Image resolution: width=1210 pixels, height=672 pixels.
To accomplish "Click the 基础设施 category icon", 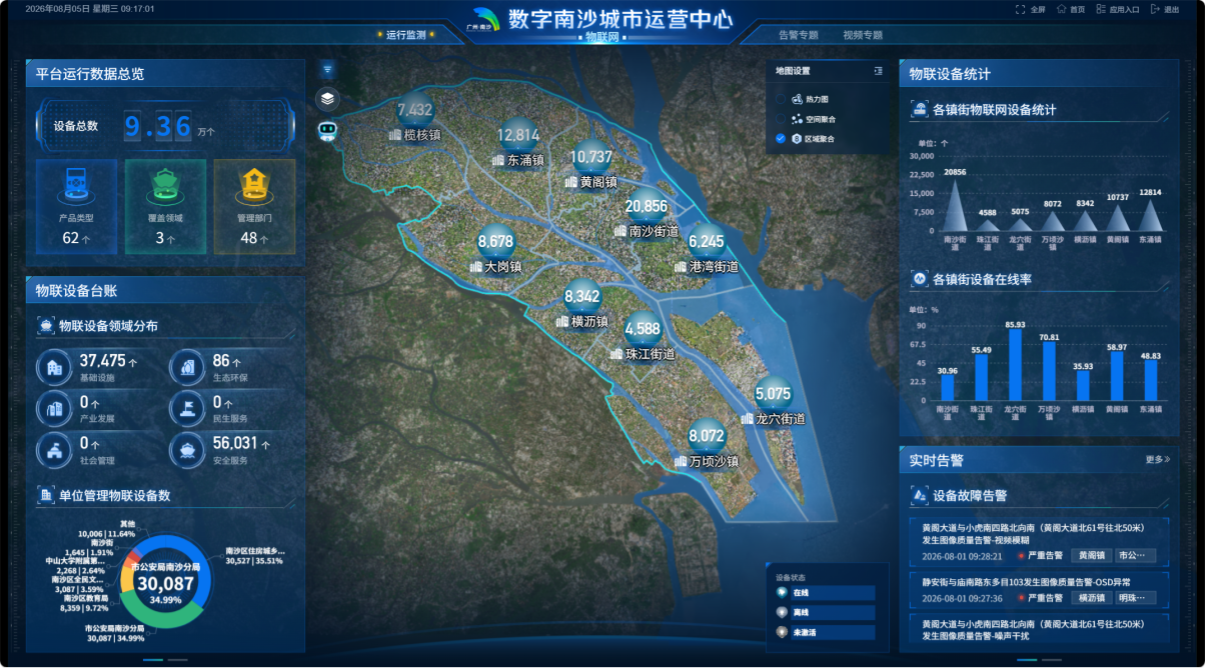I will click(54, 368).
